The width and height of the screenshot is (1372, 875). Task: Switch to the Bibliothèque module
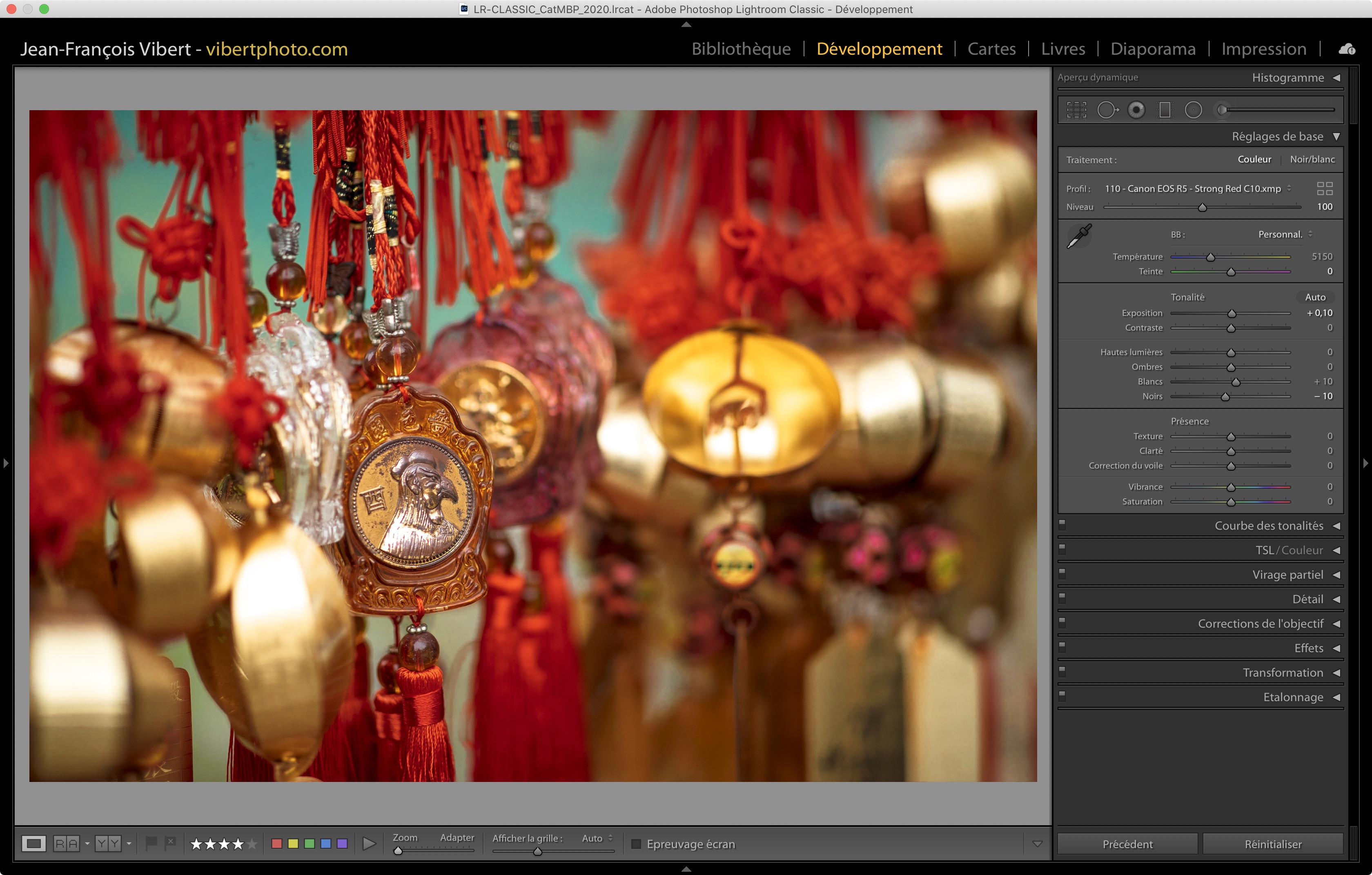(x=741, y=49)
